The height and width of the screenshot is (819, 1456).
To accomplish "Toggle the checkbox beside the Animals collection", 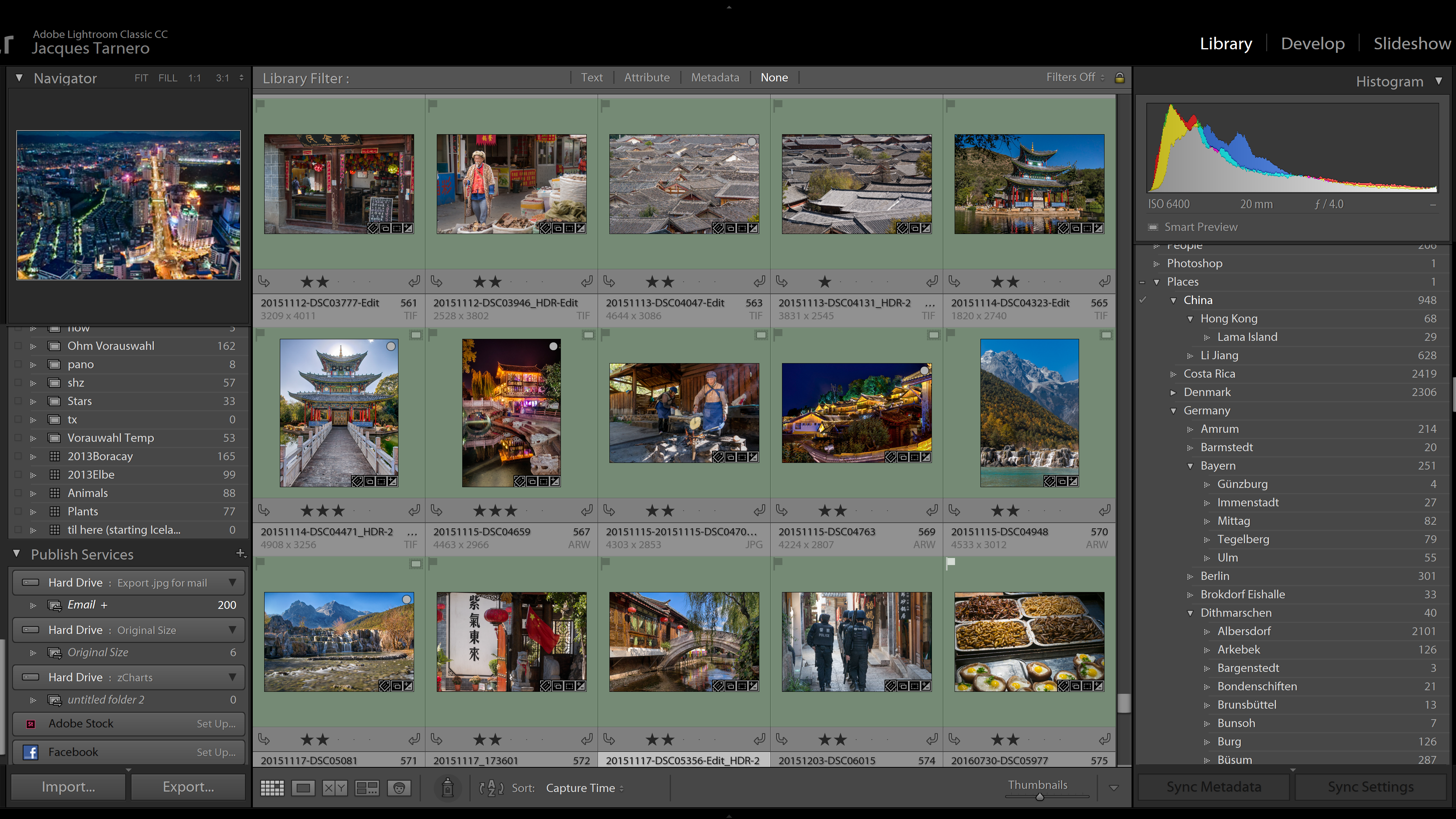I will pos(18,493).
